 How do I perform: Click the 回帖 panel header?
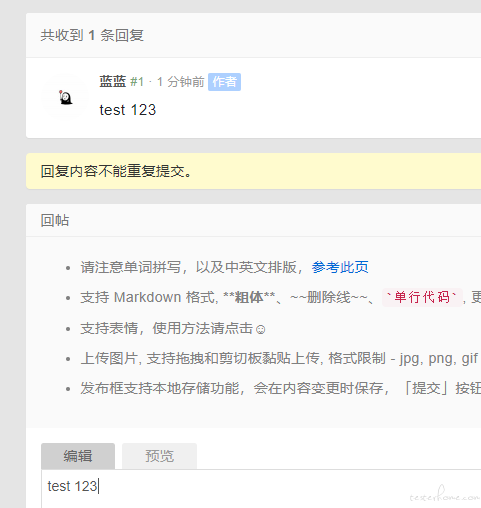(x=253, y=220)
